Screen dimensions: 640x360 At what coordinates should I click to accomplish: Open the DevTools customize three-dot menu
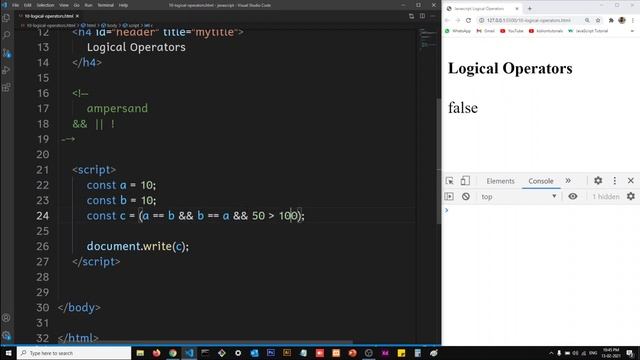pos(615,180)
